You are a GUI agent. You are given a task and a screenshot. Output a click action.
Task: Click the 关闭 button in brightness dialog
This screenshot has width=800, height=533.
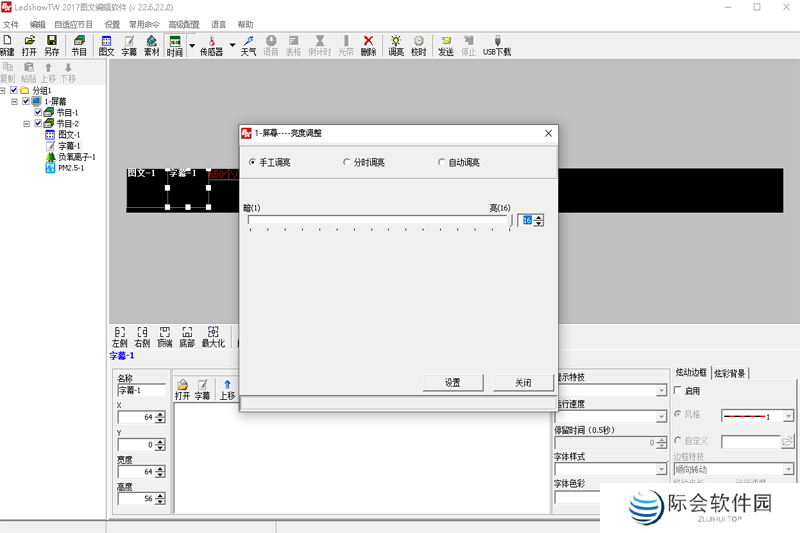pos(523,383)
